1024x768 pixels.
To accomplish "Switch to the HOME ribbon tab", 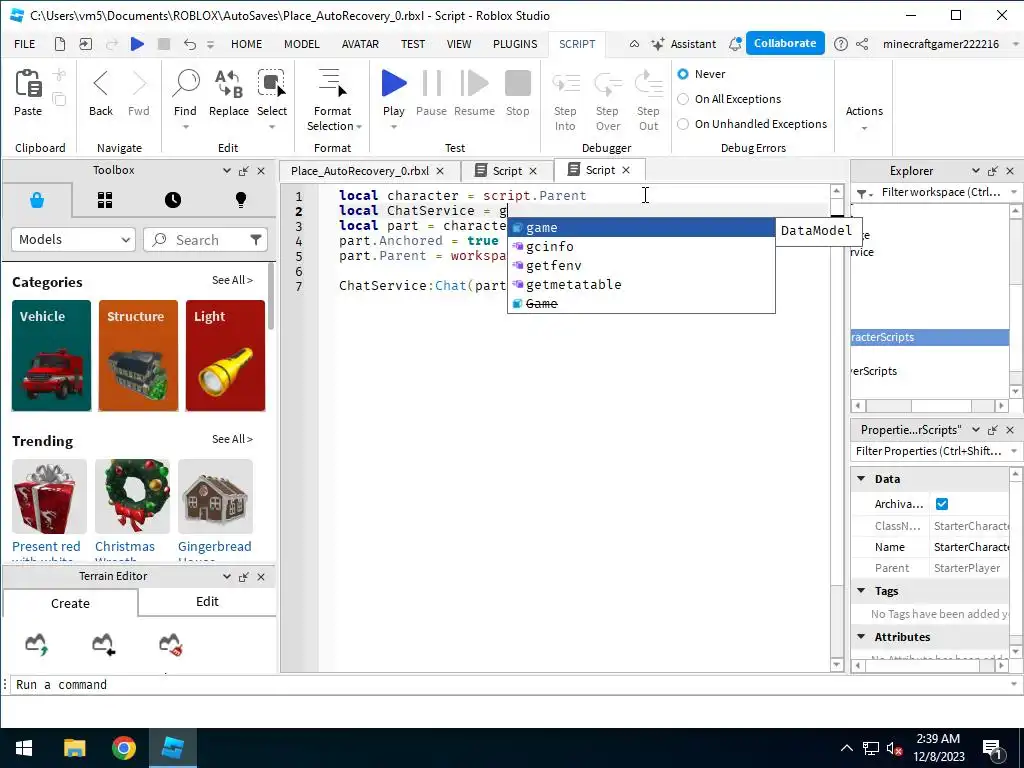I will coord(246,44).
